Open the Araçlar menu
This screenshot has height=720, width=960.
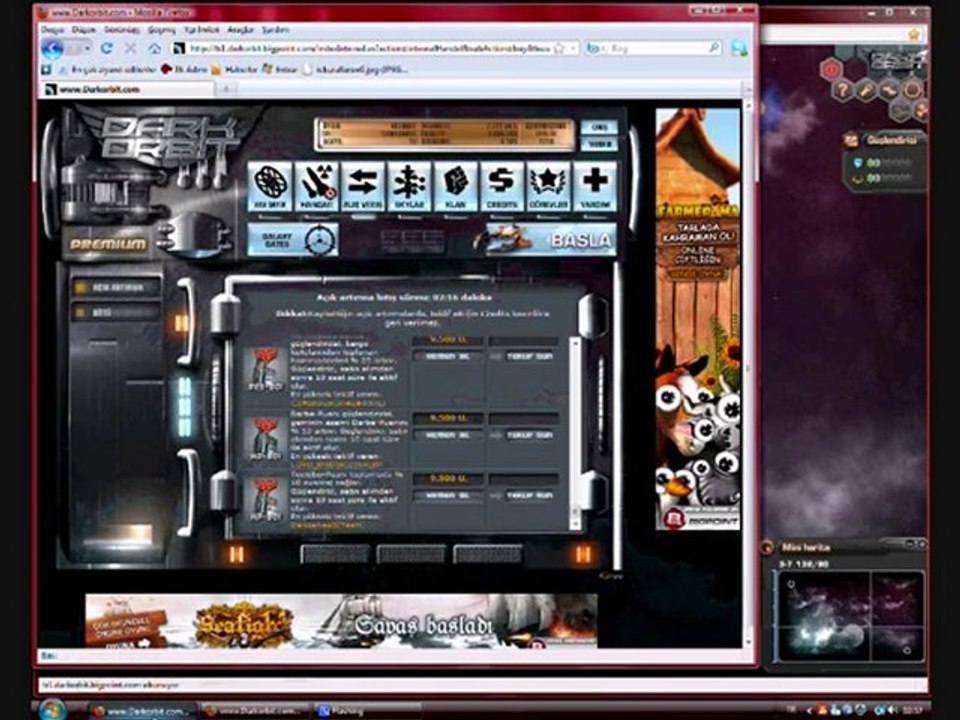click(241, 29)
